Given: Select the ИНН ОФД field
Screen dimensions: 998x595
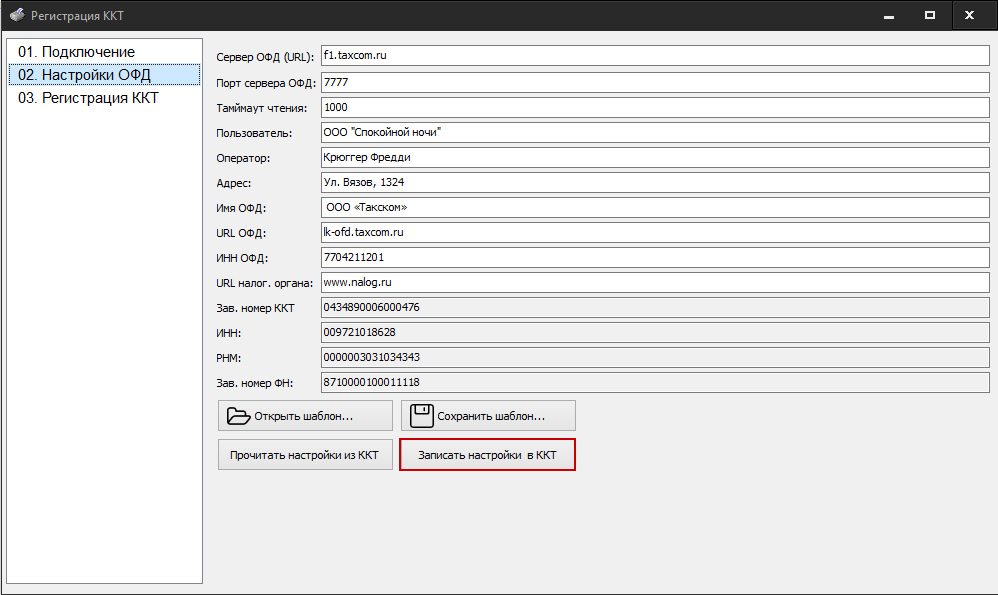Looking at the screenshot, I should coord(654,258).
